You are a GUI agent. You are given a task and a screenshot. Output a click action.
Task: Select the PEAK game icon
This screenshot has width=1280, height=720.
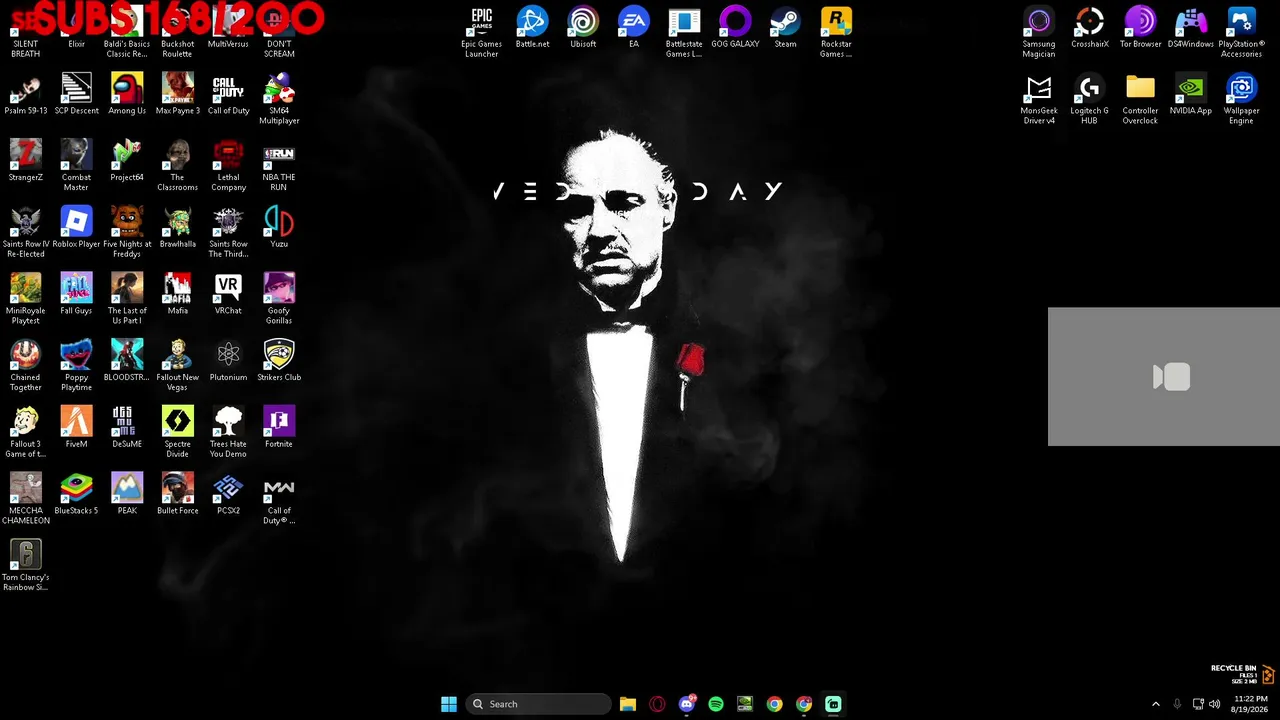click(x=127, y=495)
